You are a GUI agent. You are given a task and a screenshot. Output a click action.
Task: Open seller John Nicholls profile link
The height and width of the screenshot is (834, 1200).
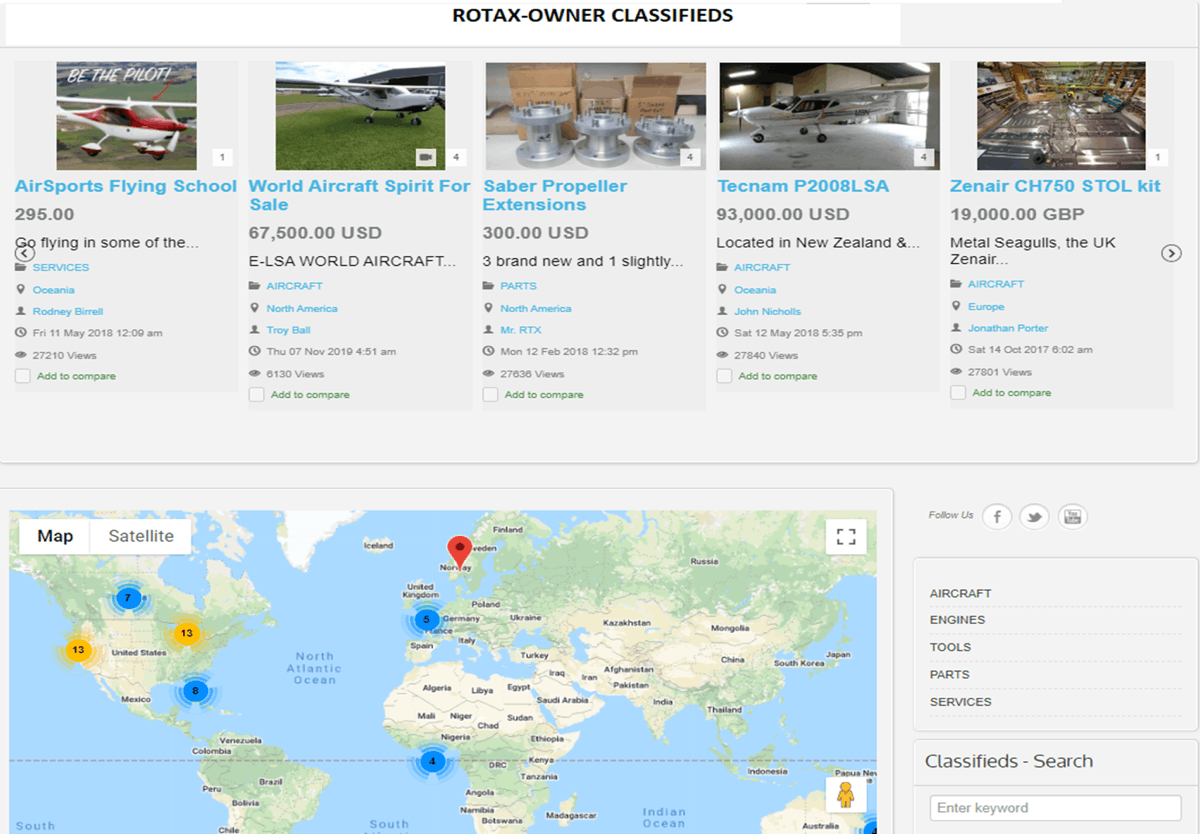(768, 311)
